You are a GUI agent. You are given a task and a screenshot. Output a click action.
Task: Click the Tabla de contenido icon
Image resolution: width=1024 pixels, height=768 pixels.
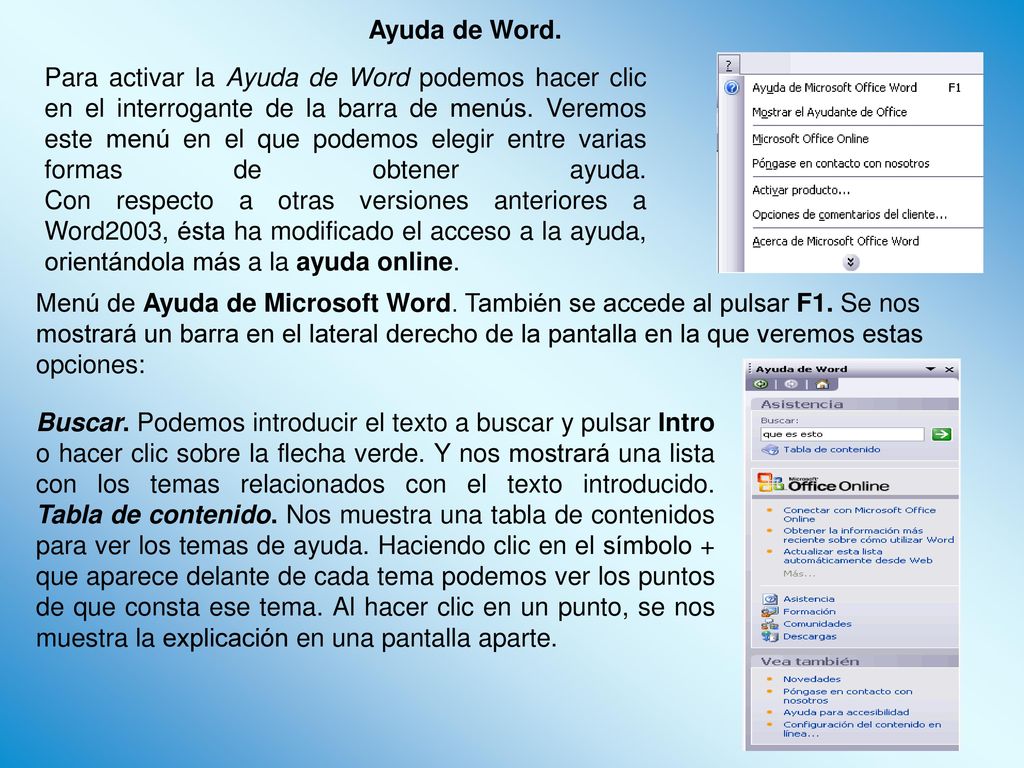(771, 450)
